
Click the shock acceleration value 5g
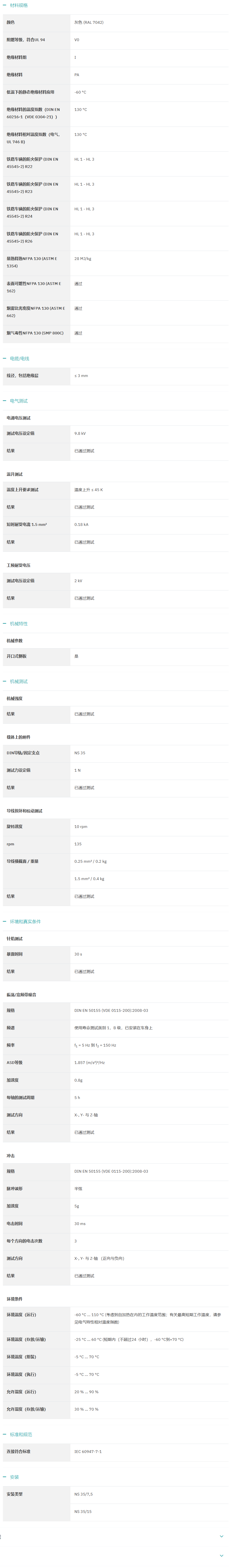point(77,1206)
